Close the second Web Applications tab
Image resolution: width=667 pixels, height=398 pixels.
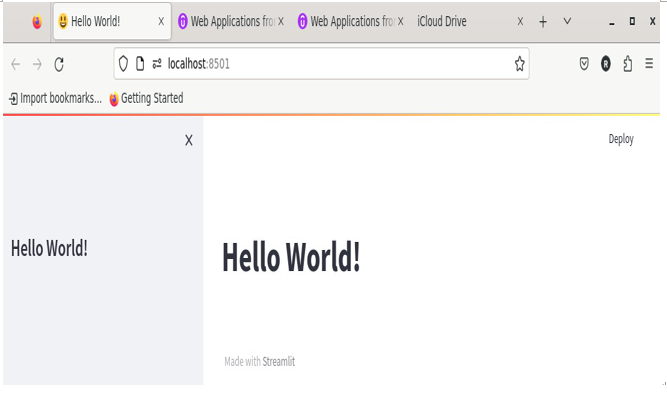(x=400, y=21)
